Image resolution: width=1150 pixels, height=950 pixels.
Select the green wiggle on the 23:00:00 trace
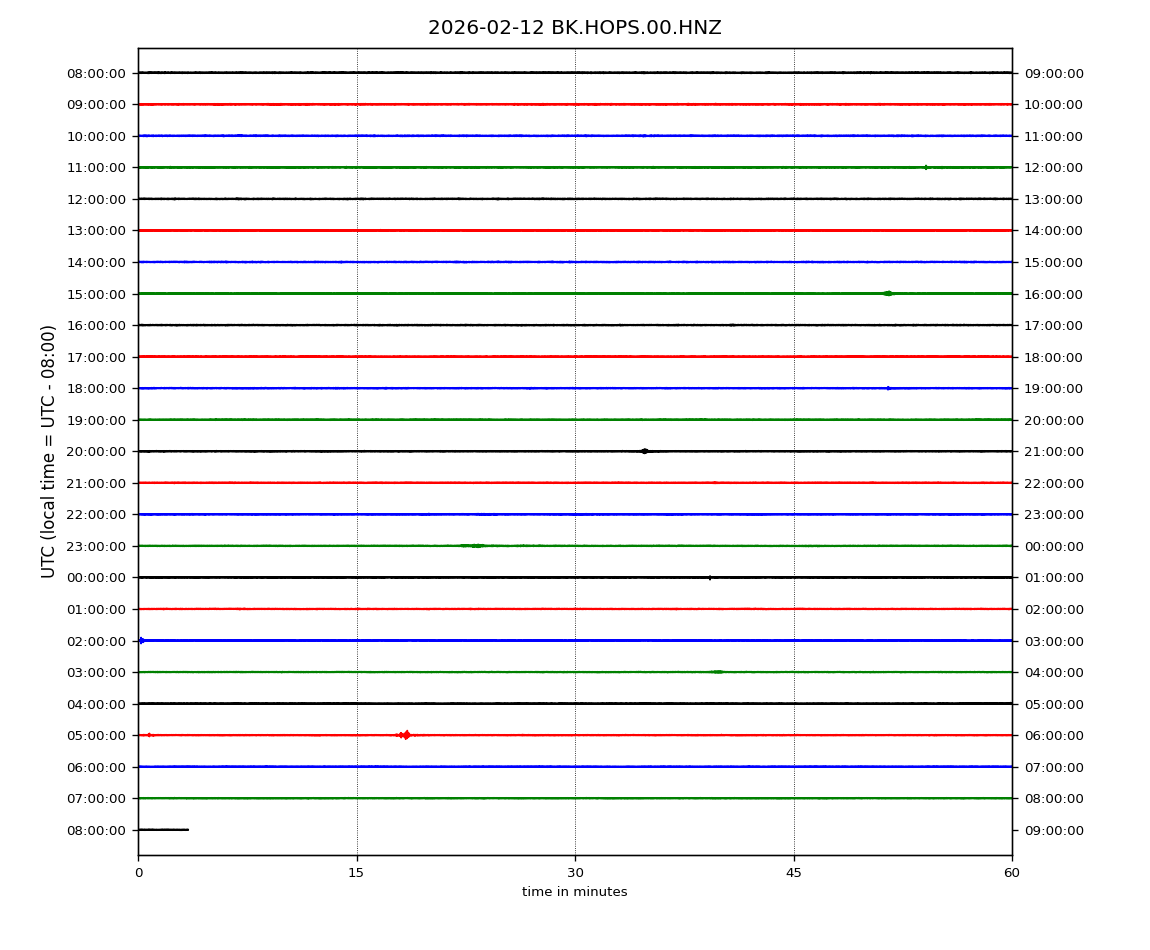[x=474, y=546]
